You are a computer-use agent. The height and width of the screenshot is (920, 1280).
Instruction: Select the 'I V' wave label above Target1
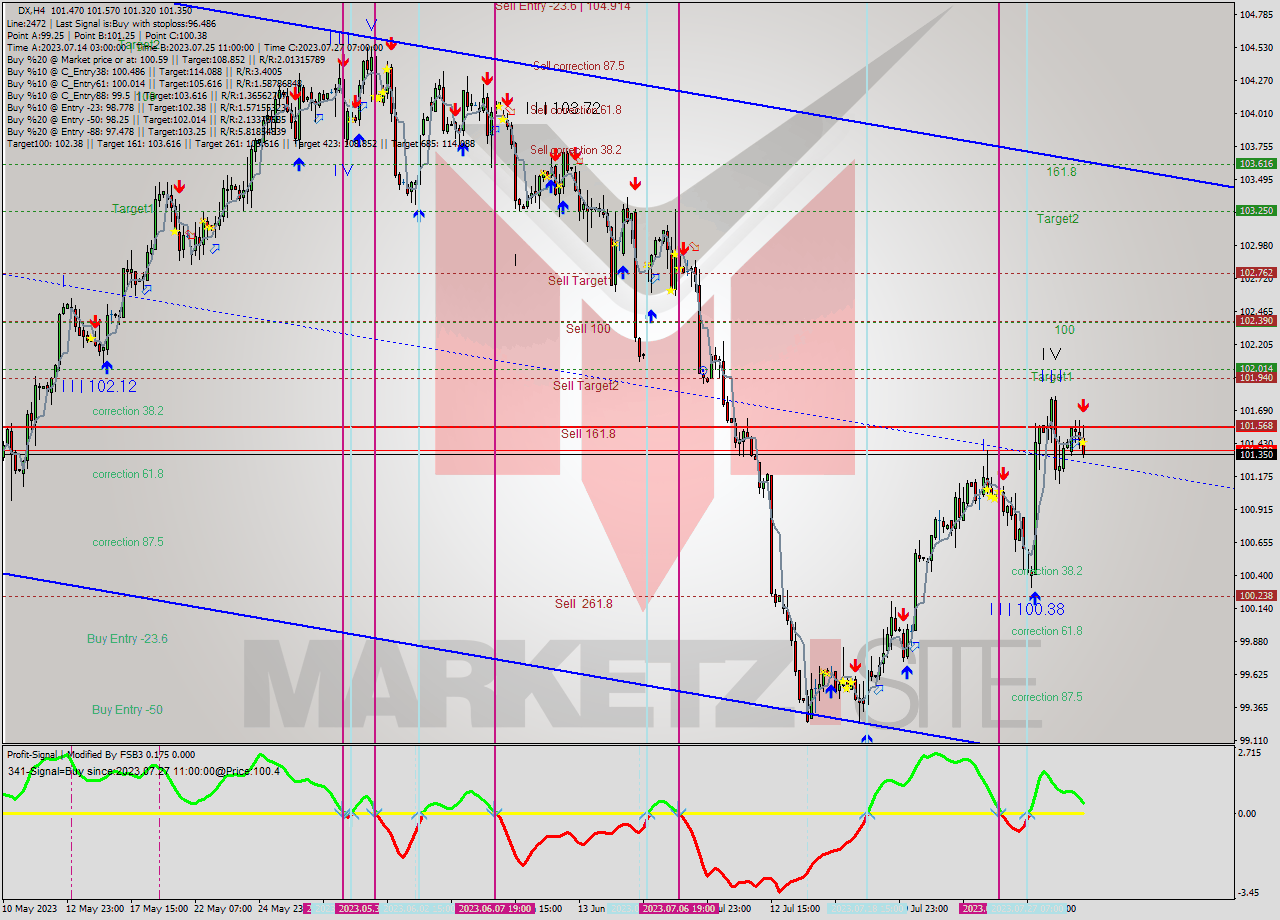(x=1051, y=354)
